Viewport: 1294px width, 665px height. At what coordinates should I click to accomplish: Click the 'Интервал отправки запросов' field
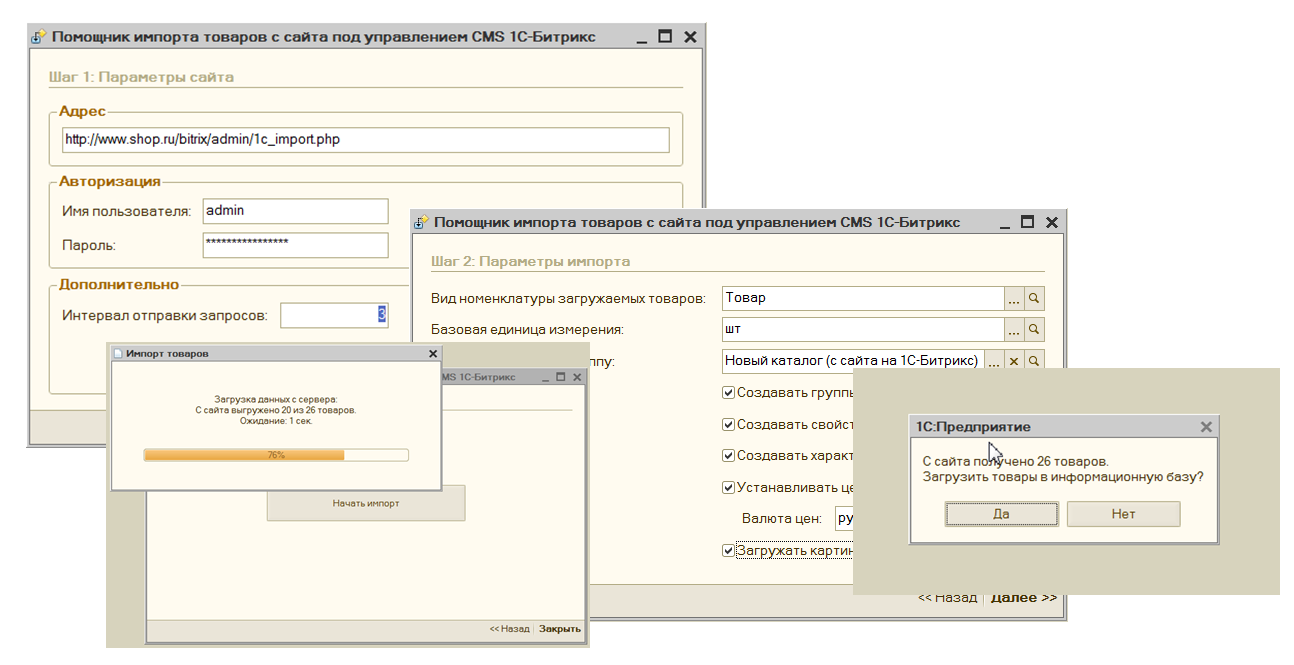[334, 315]
